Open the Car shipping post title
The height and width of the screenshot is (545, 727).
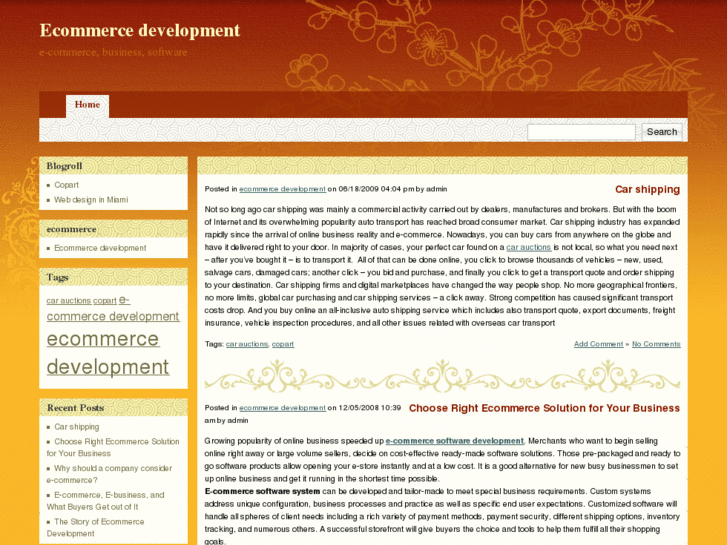coord(647,189)
